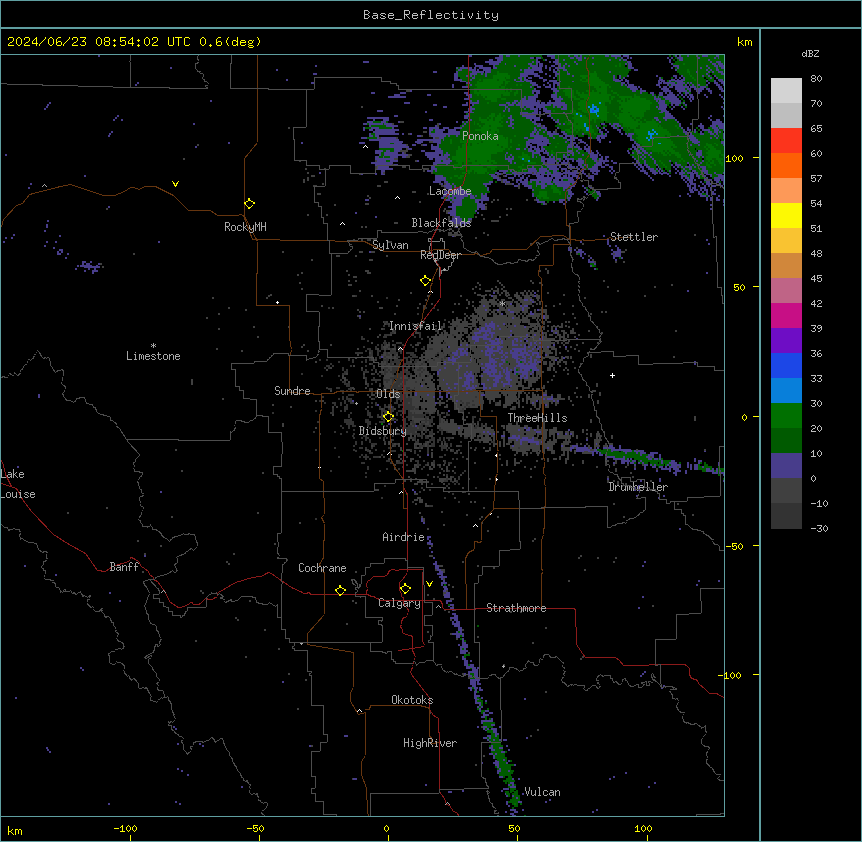Select the Okotoks city label

412,700
